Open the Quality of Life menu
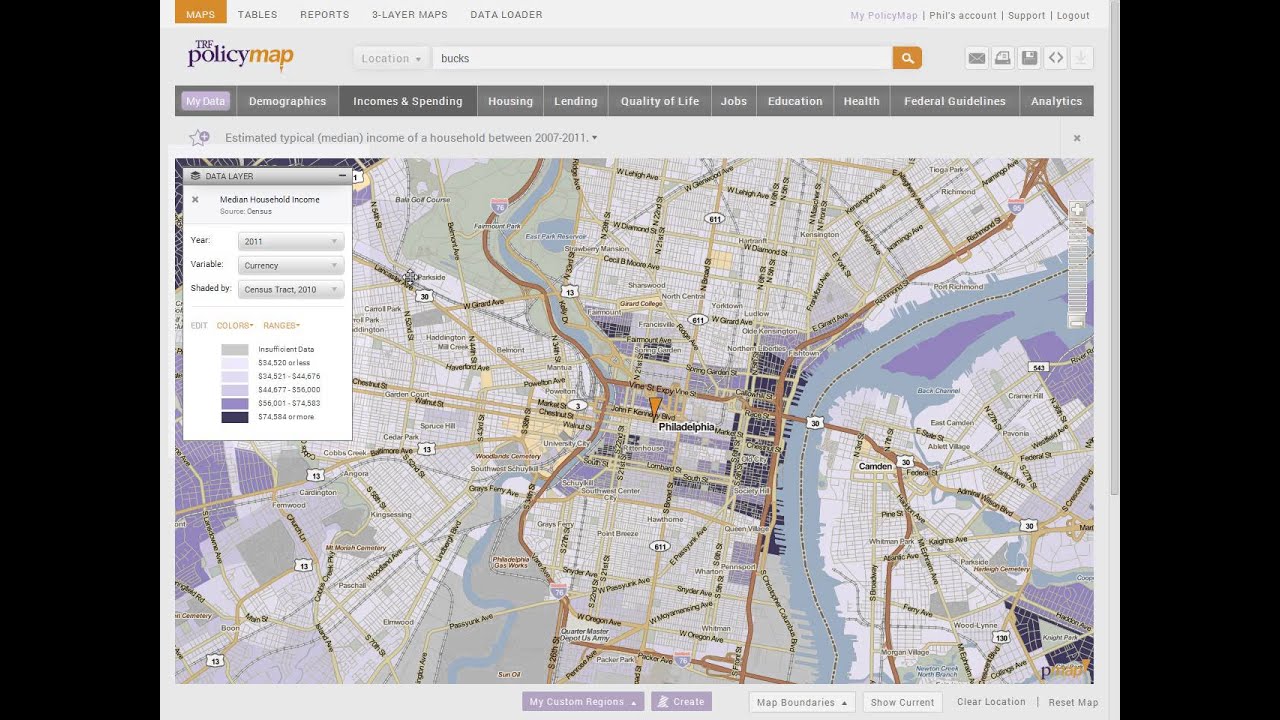Viewport: 1280px width, 720px height. pos(660,101)
